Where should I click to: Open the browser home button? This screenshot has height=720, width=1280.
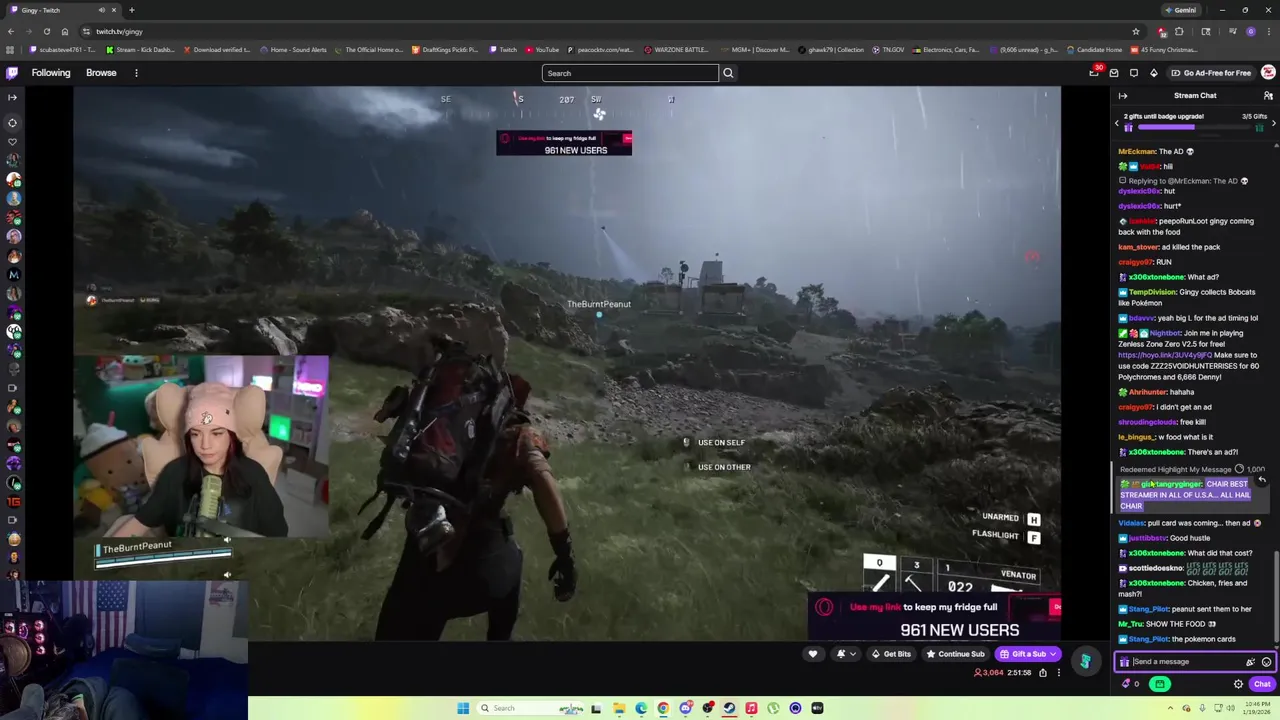pos(65,32)
